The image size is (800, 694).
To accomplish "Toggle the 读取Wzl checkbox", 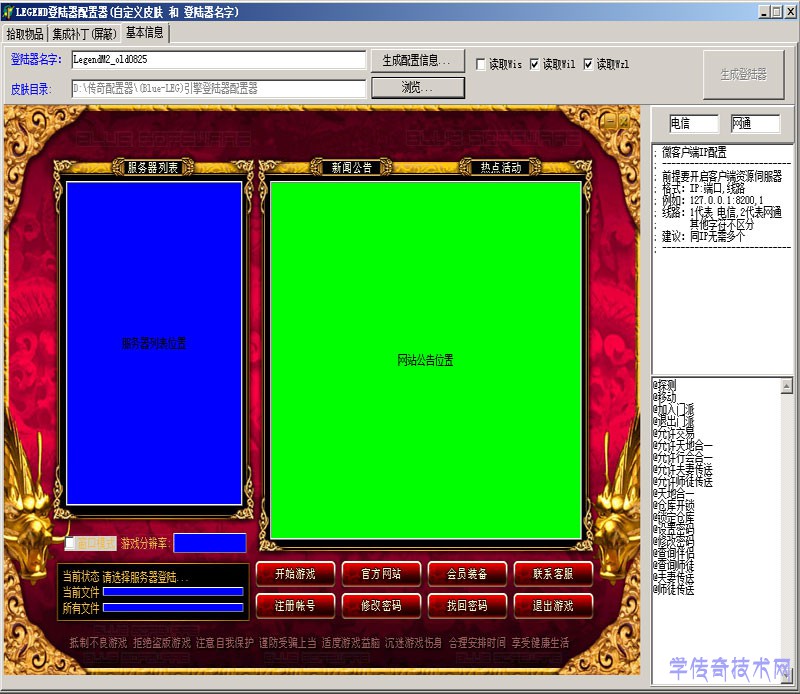I will tap(589, 64).
